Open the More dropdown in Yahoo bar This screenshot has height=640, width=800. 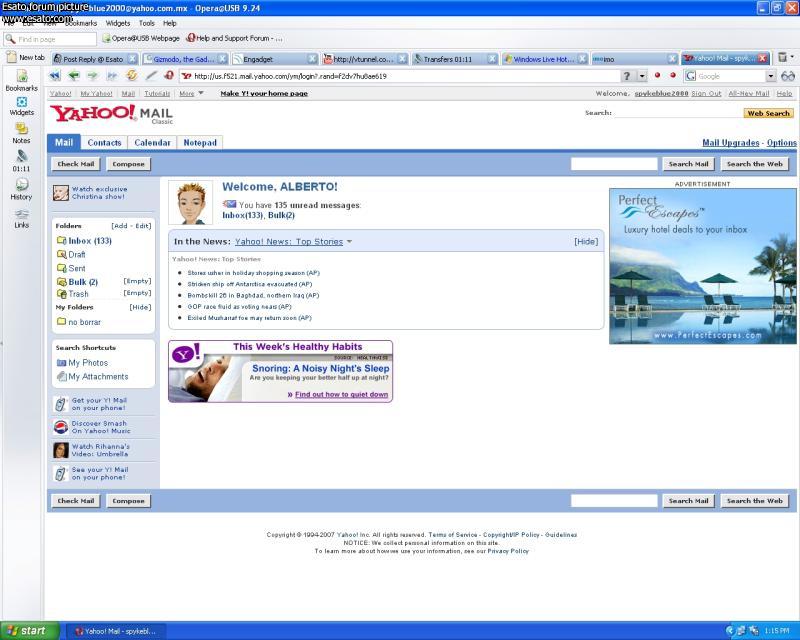[191, 93]
